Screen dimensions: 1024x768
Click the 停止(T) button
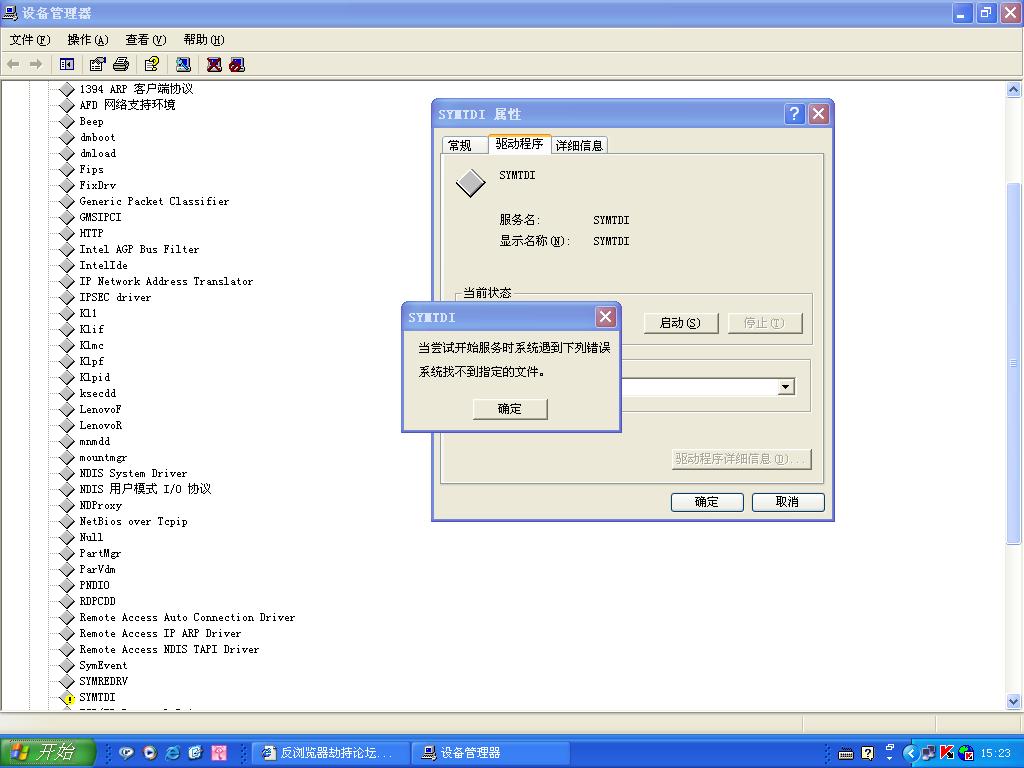coord(764,323)
